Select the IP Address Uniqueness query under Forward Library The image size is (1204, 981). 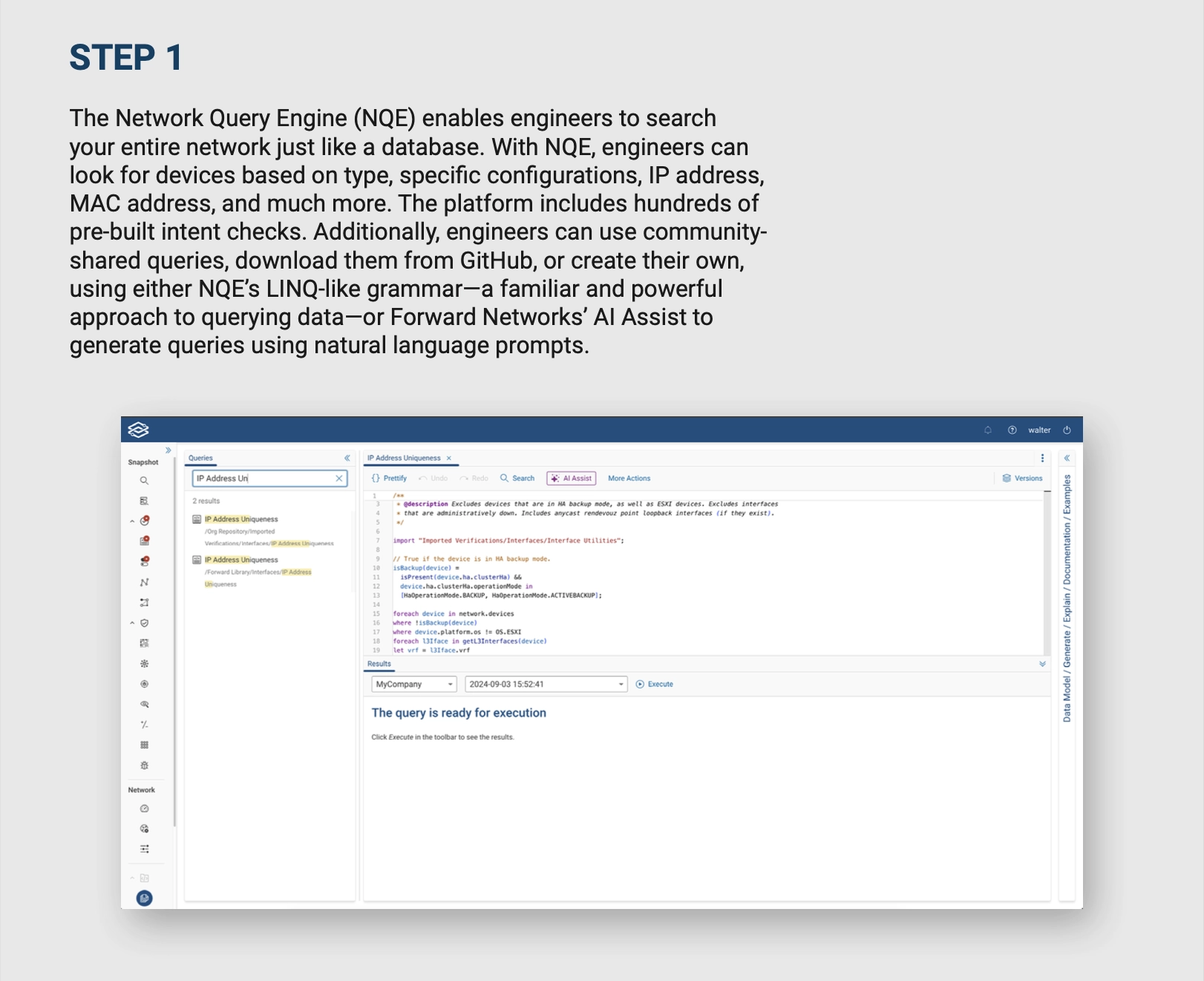pos(241,560)
